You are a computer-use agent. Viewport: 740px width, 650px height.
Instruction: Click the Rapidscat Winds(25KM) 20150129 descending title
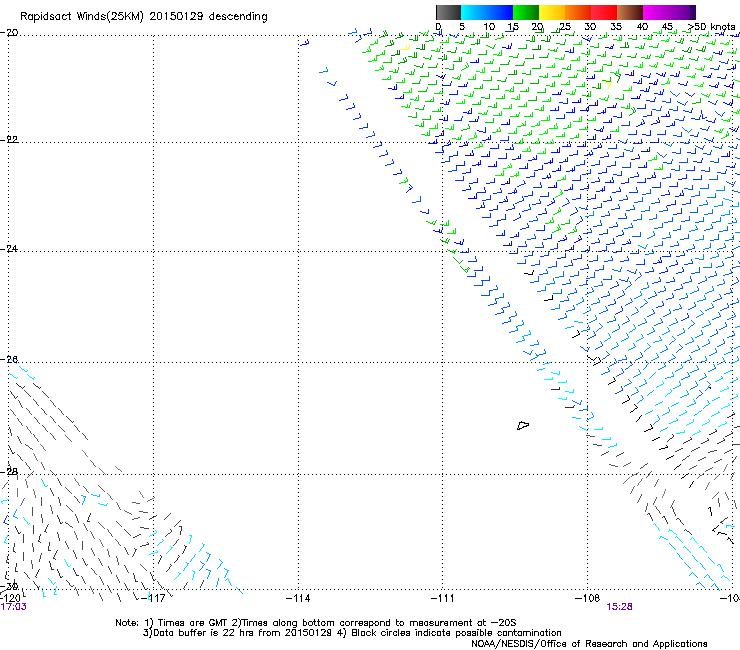[143, 17]
